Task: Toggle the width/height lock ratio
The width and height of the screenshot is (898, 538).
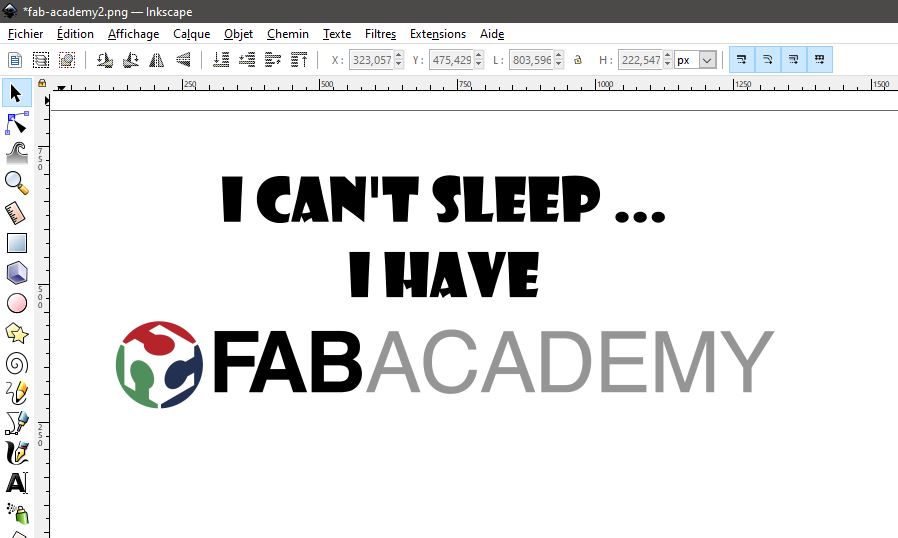Action: coord(578,60)
